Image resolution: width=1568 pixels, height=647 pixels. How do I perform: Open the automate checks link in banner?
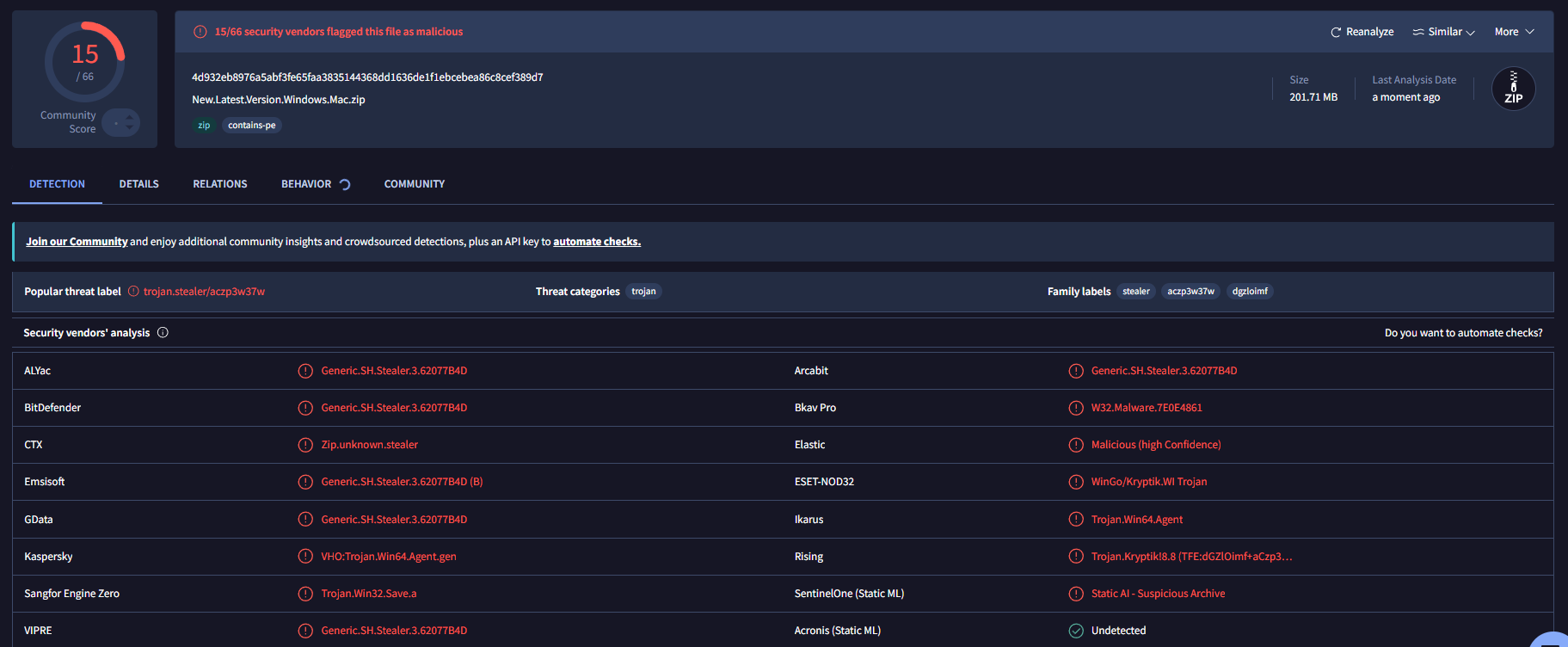pyautogui.click(x=597, y=242)
